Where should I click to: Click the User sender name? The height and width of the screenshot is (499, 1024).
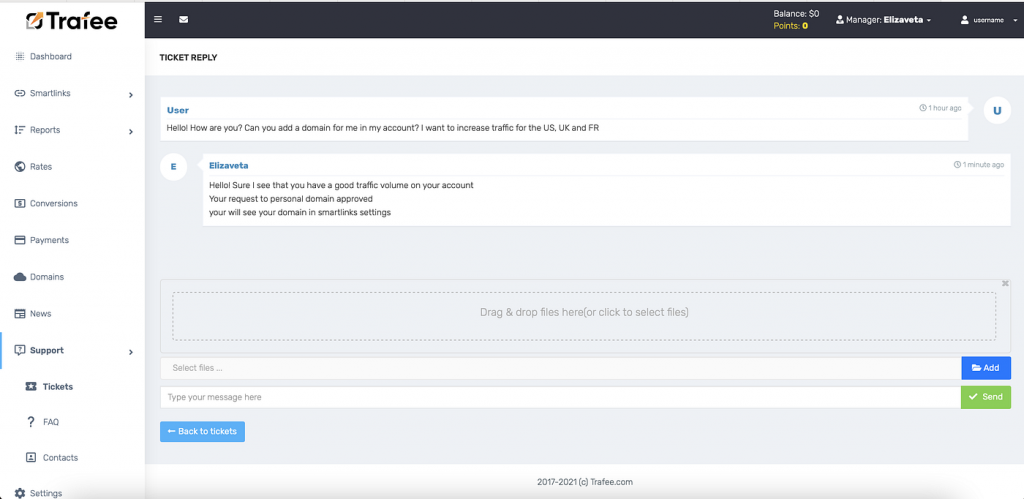point(178,110)
